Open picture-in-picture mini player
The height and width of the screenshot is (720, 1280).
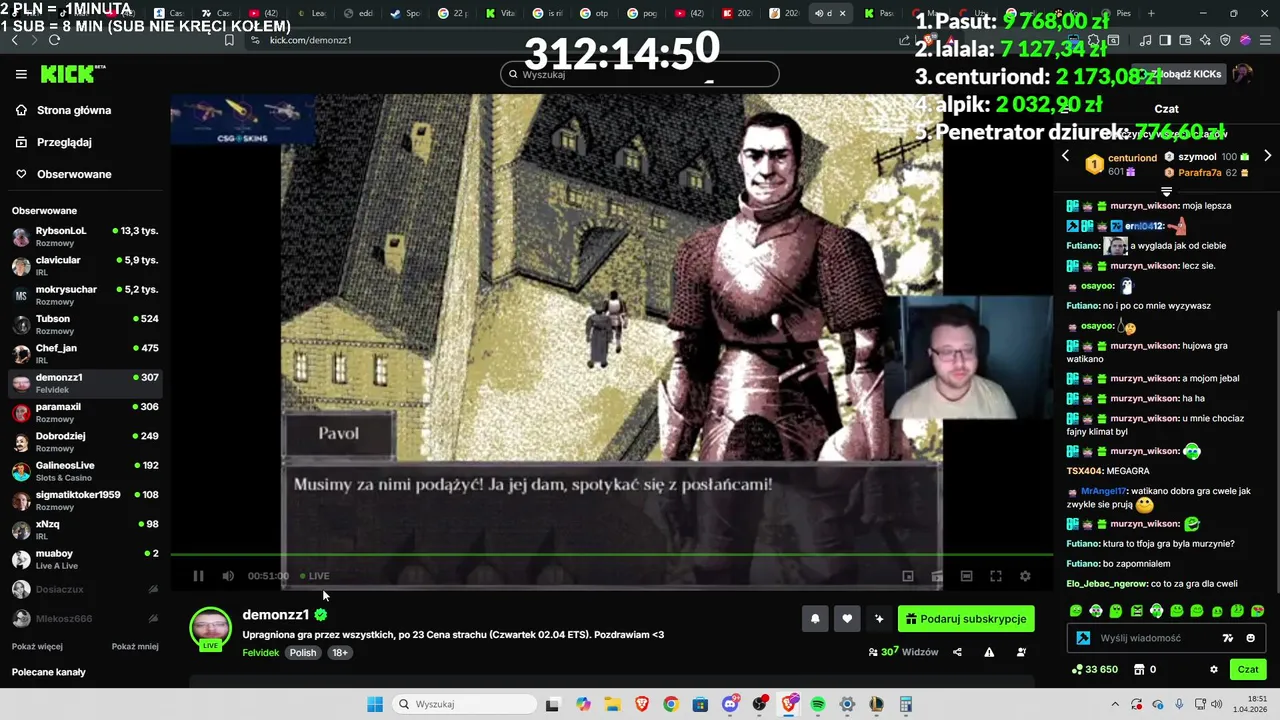click(908, 576)
